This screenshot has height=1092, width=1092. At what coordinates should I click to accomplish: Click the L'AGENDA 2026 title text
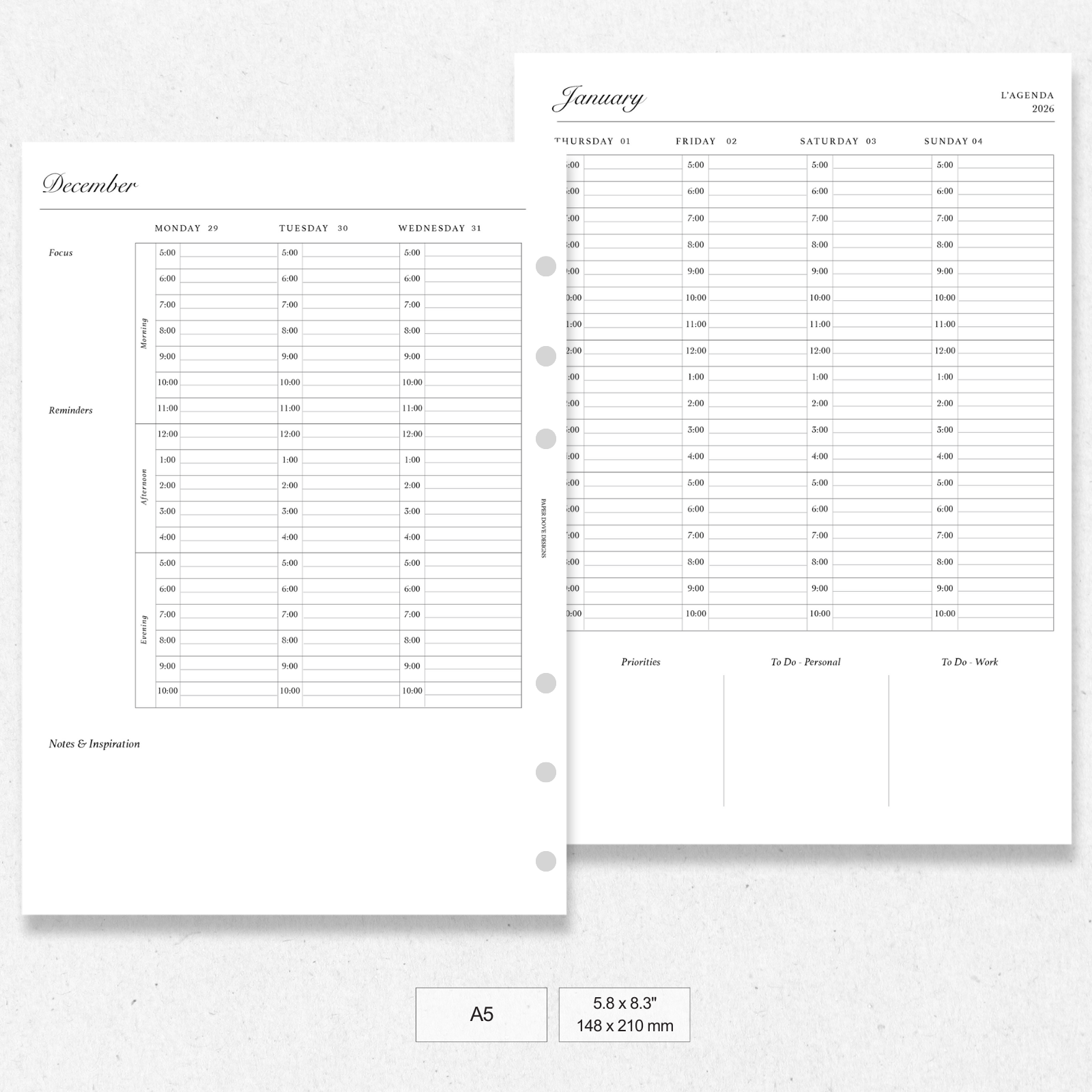pyautogui.click(x=1027, y=102)
